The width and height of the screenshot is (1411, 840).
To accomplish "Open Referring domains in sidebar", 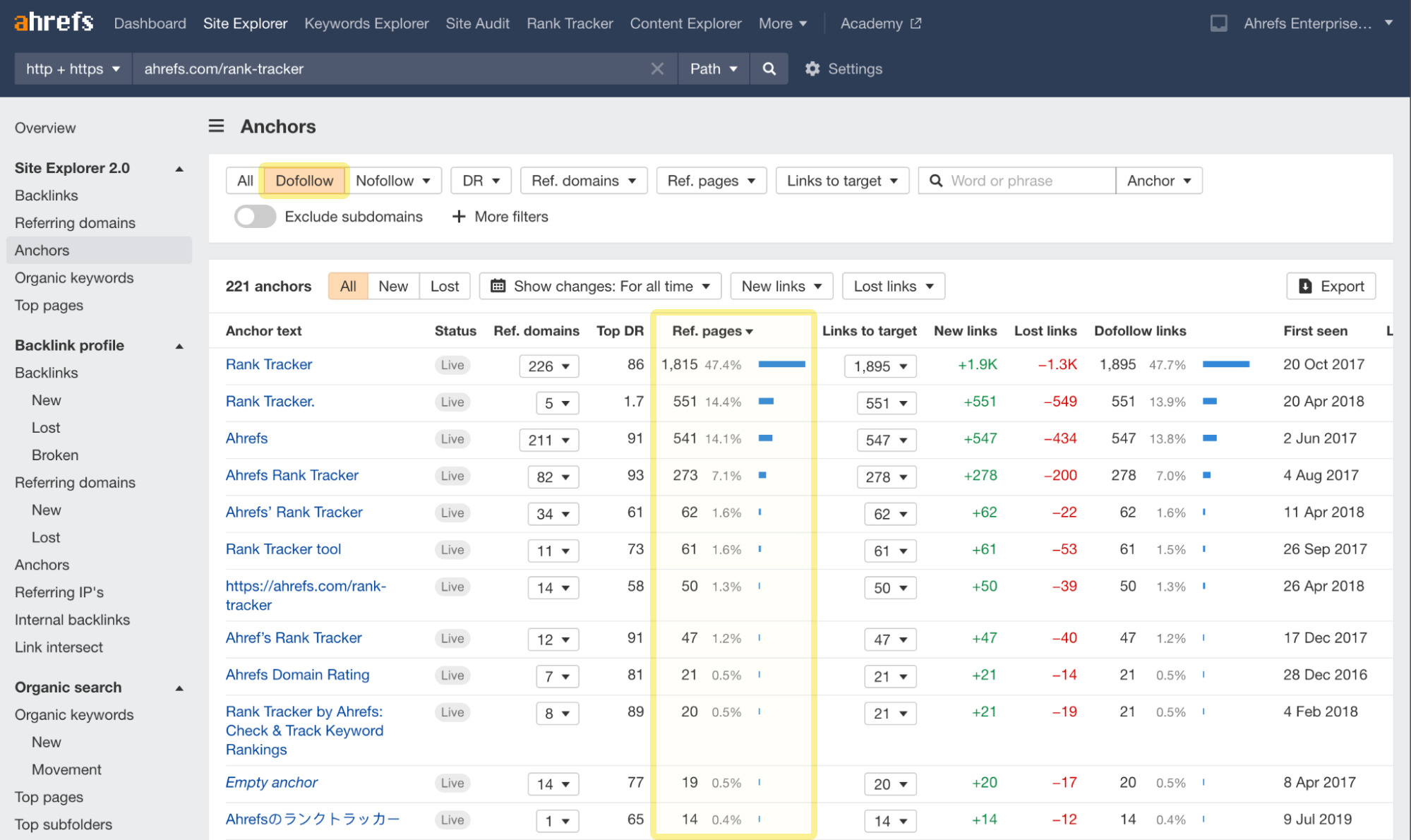I will [x=75, y=223].
